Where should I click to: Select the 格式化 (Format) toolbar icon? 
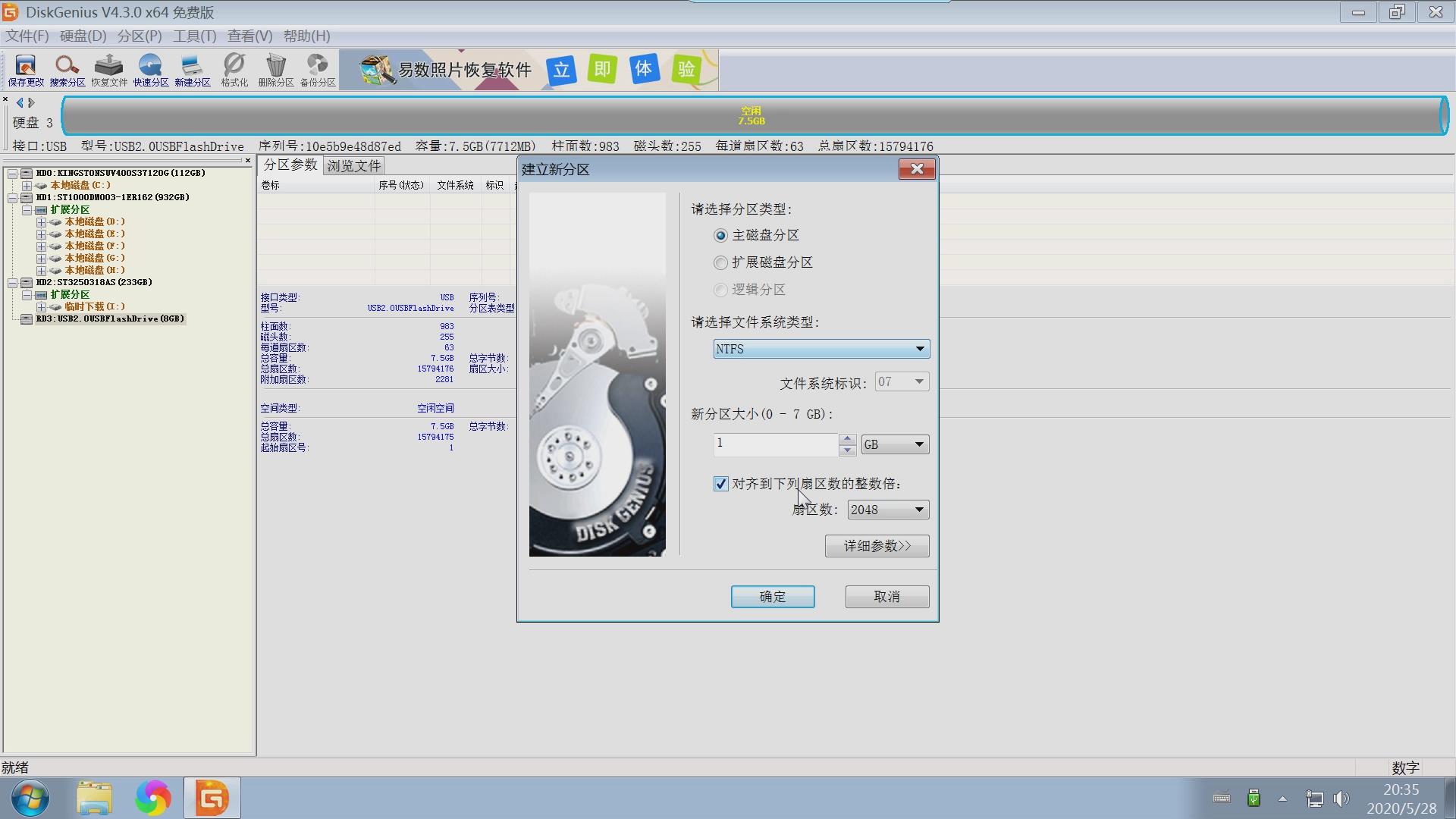(234, 70)
